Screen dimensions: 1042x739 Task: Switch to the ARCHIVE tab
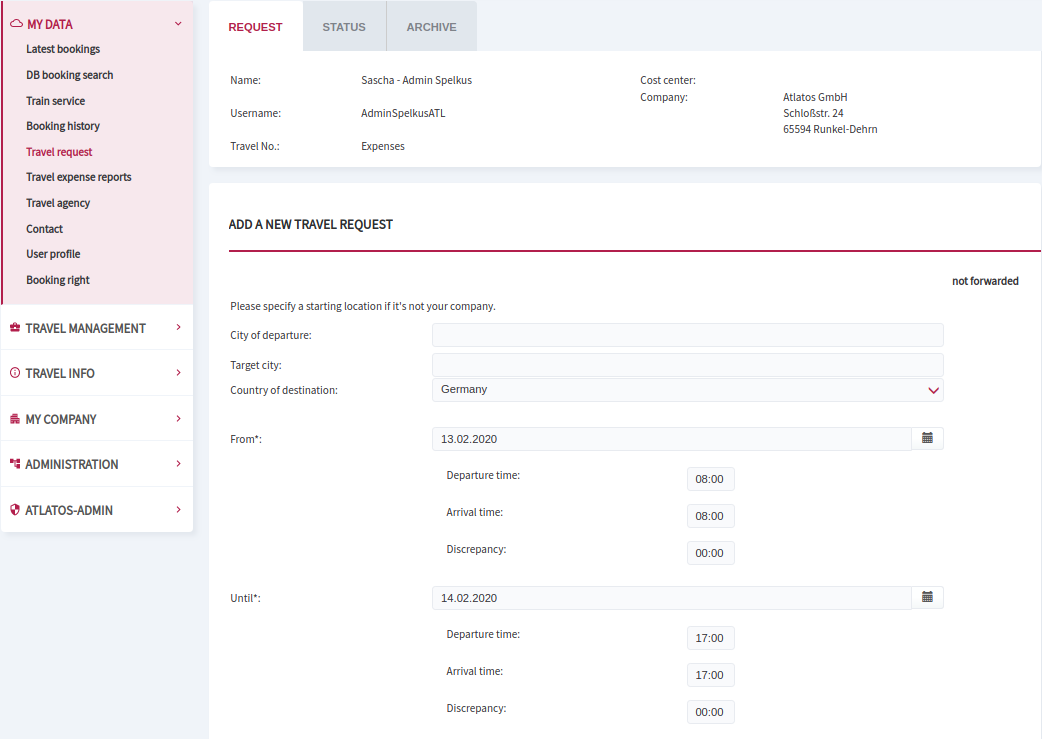tap(431, 27)
